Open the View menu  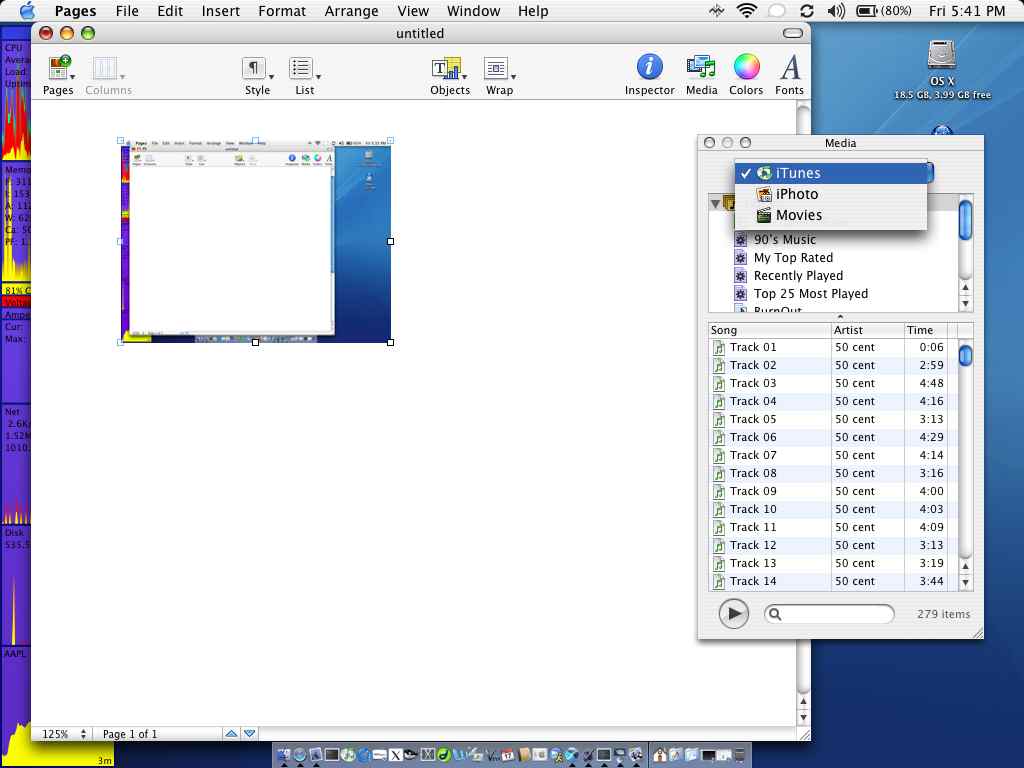point(413,11)
